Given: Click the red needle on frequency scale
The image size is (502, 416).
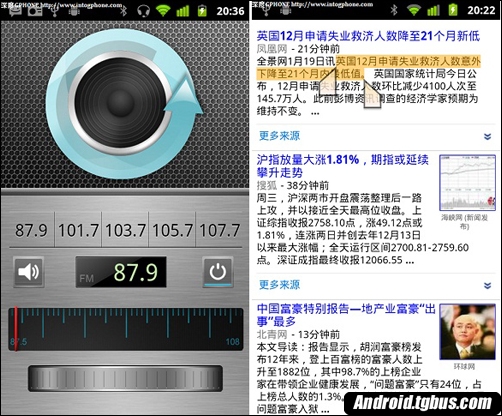Looking at the screenshot, I should point(15,329).
